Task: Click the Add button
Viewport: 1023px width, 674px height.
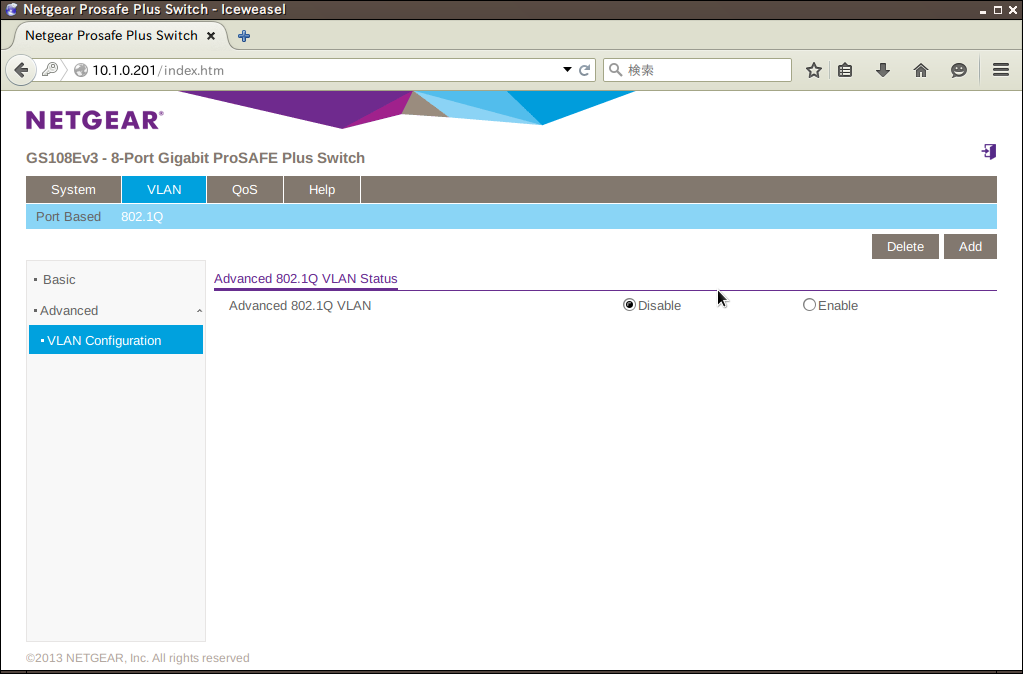Action: click(x=970, y=247)
